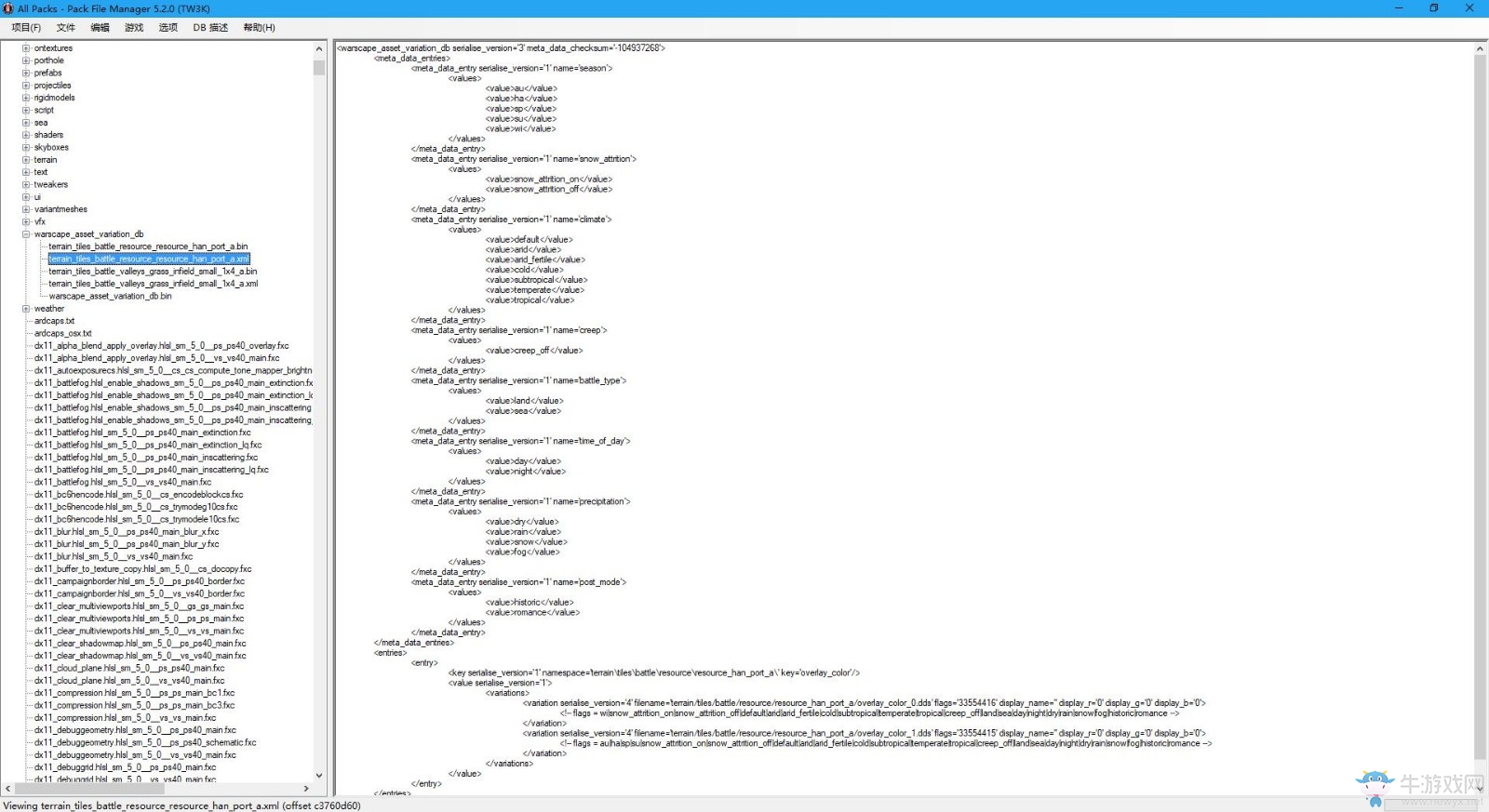The image size is (1489, 812).
Task: Open the 游戏 menu
Action: pos(134,28)
